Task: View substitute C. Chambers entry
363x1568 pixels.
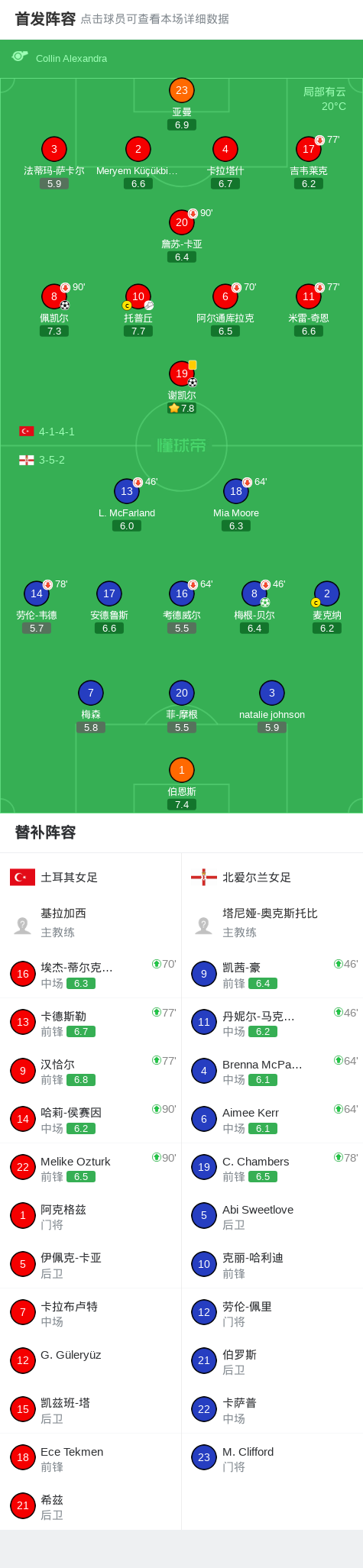Action: [x=272, y=1168]
